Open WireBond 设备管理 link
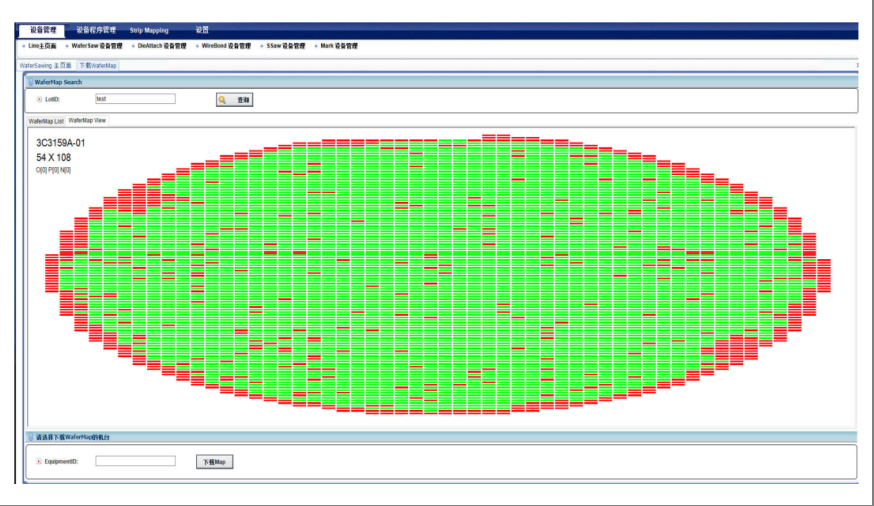The height and width of the screenshot is (506, 874). pos(226,46)
